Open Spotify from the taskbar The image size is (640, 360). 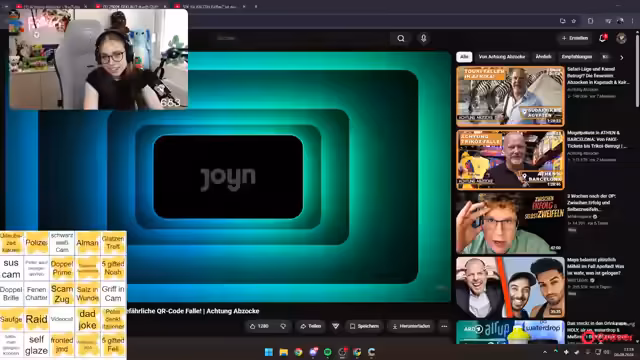click(x=327, y=352)
